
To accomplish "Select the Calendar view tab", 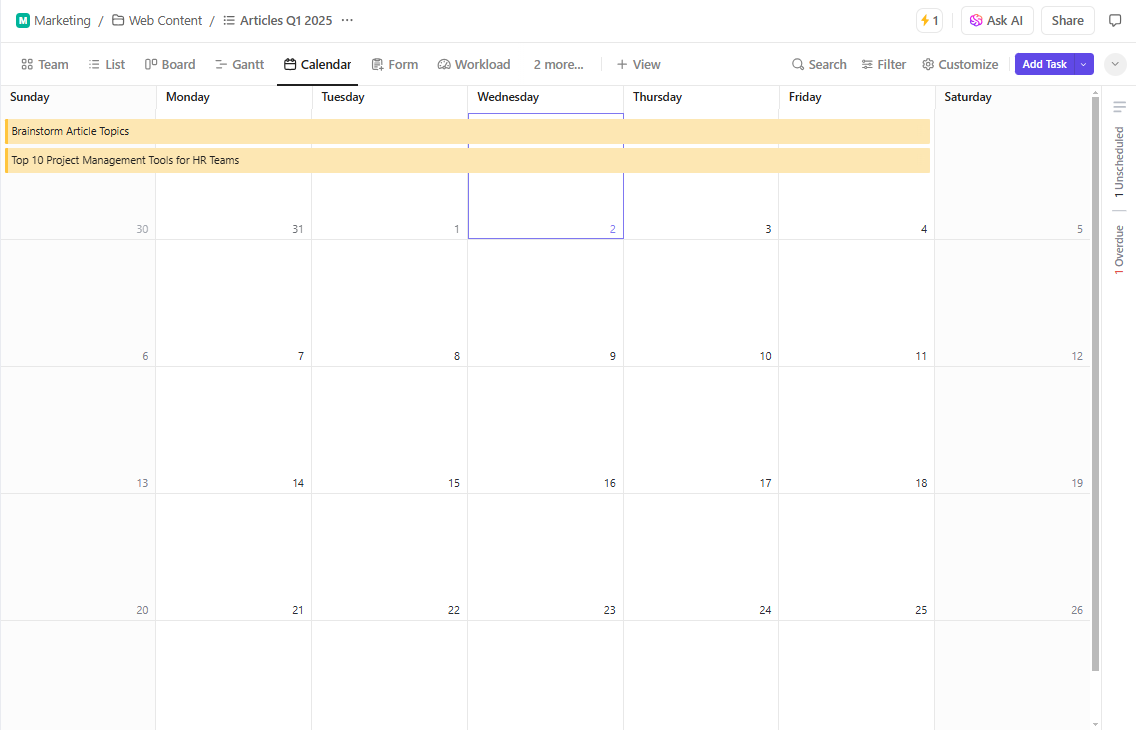I will pos(317,64).
